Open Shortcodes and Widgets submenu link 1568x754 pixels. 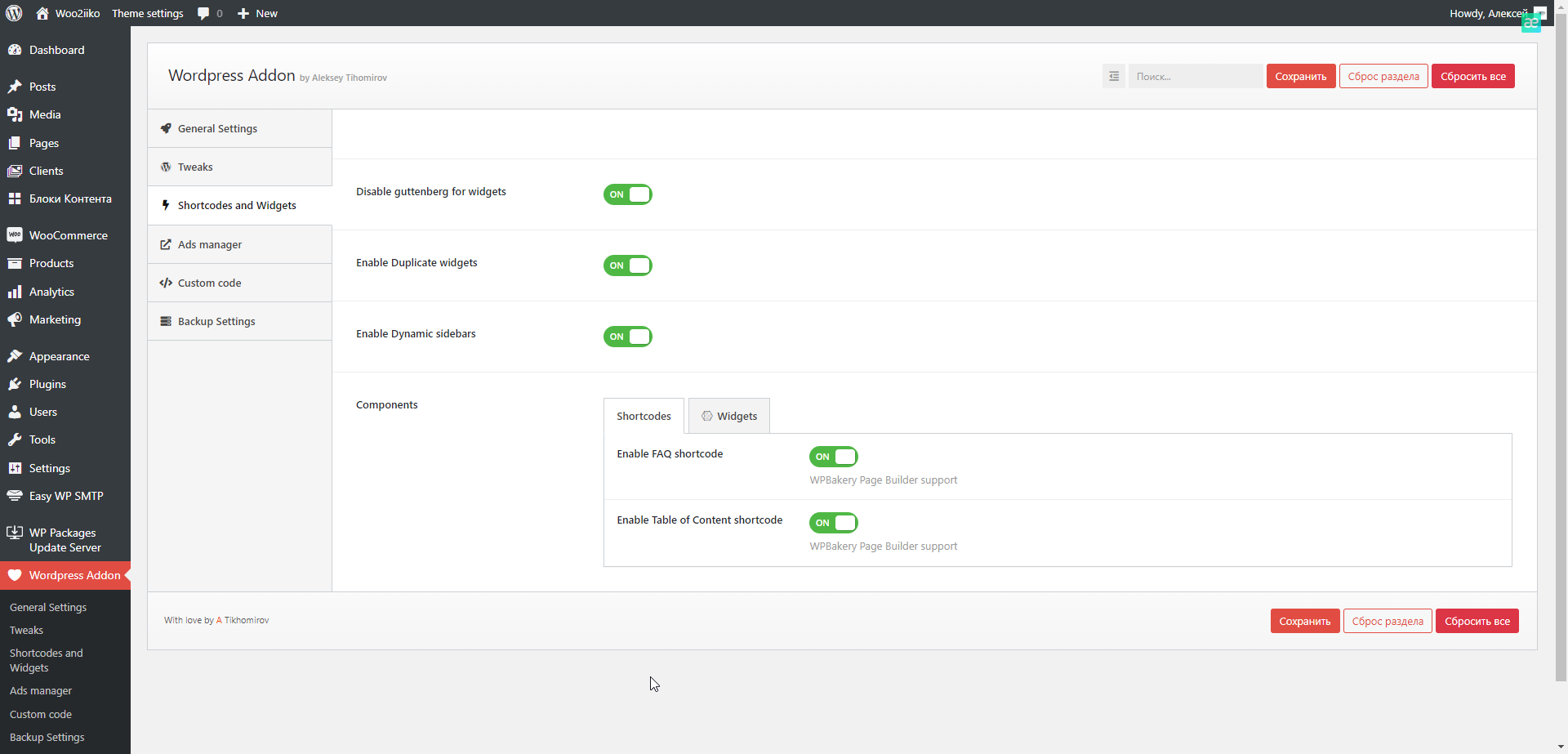coord(47,660)
